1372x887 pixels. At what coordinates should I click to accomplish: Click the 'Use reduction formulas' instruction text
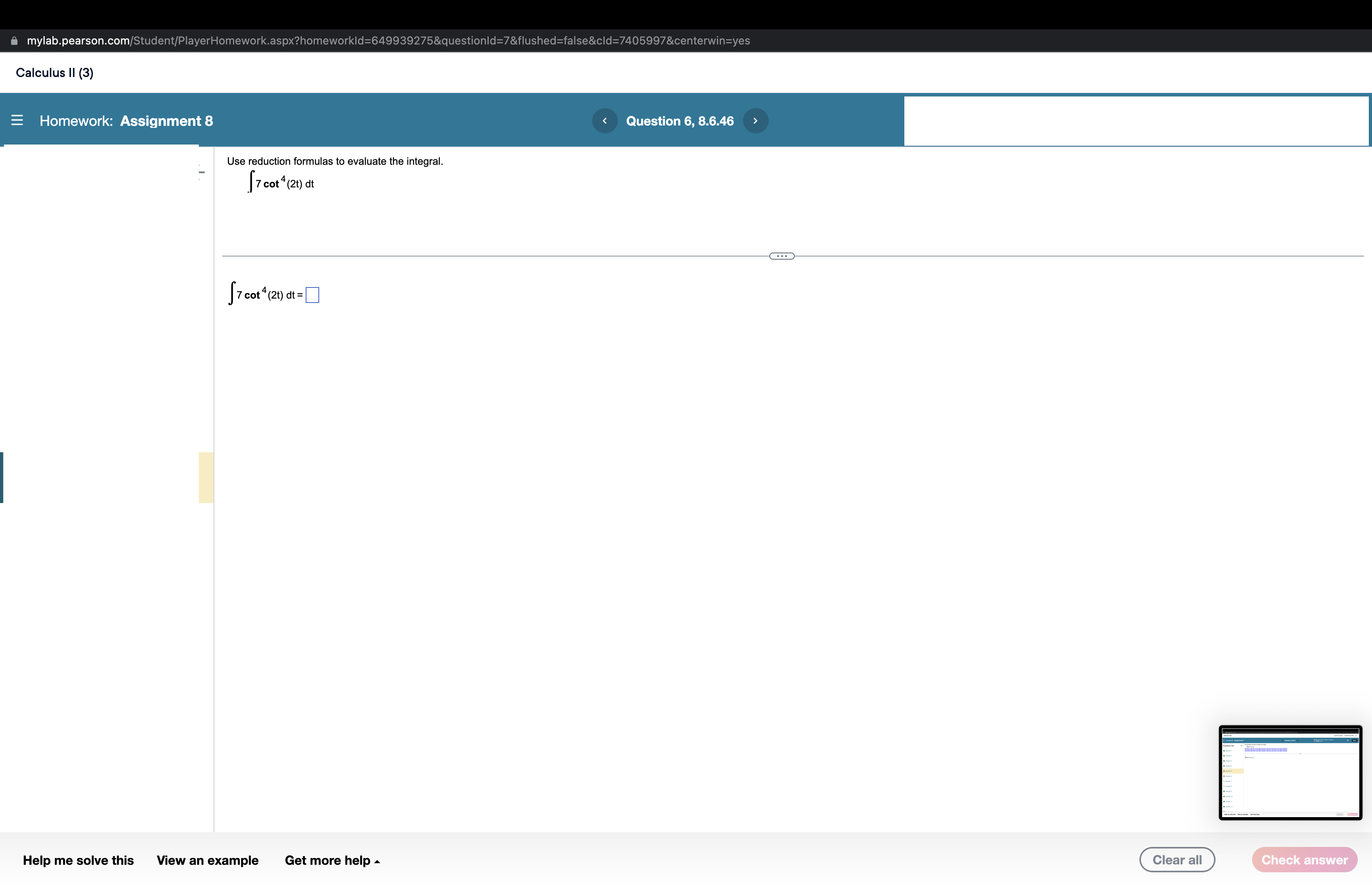tap(335, 161)
